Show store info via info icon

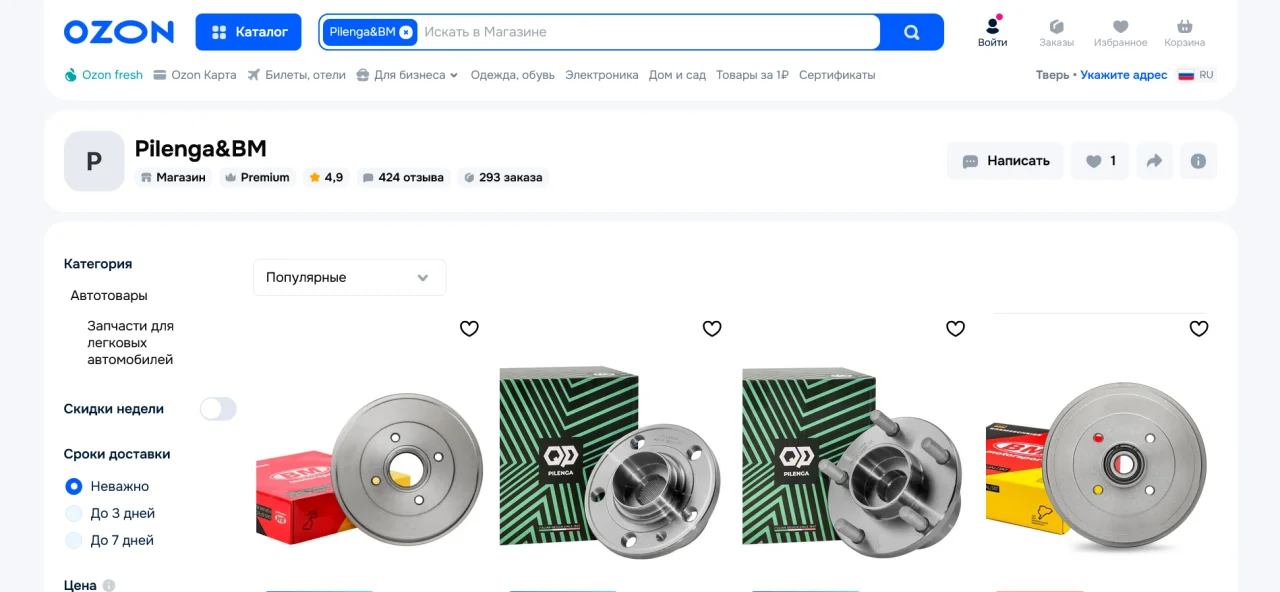point(1198,161)
